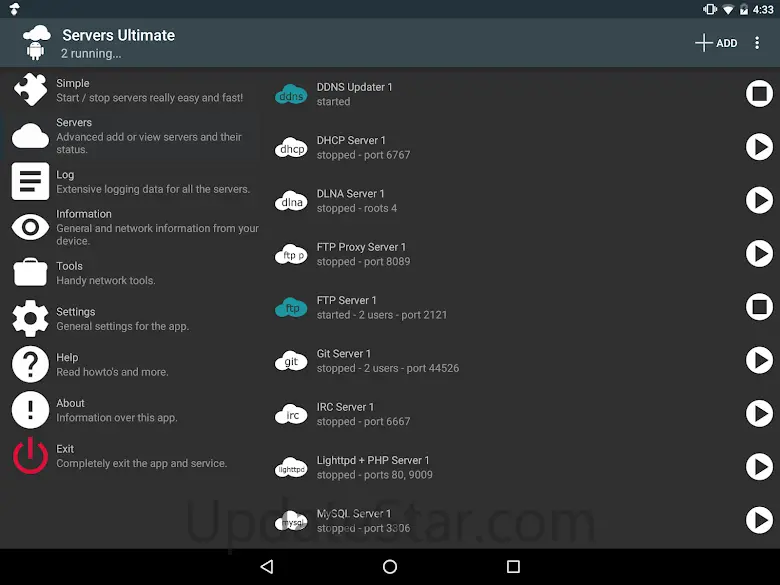
Task: Click the ADD button
Action: (x=716, y=43)
